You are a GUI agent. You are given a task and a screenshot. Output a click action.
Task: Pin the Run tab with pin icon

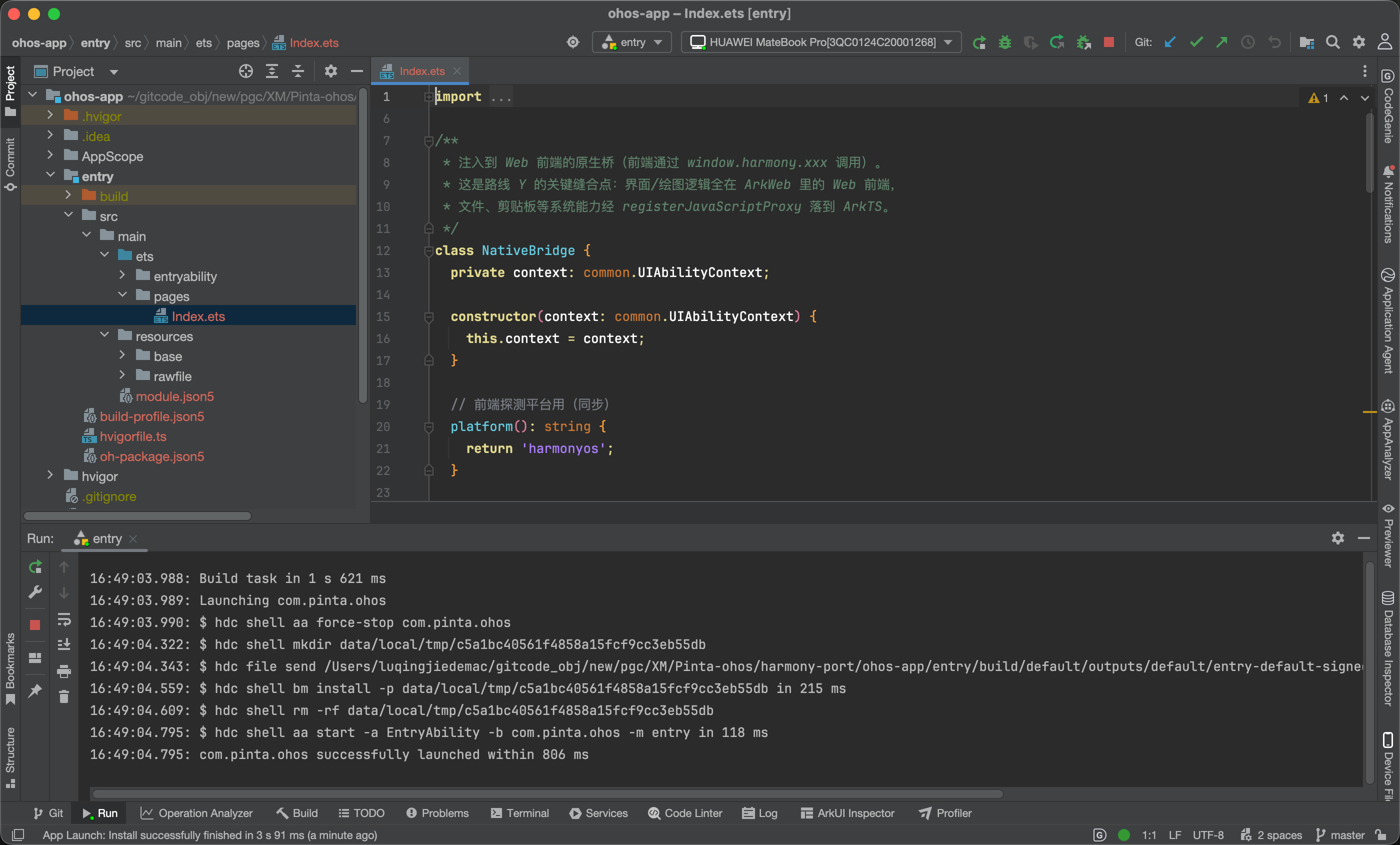[x=35, y=691]
